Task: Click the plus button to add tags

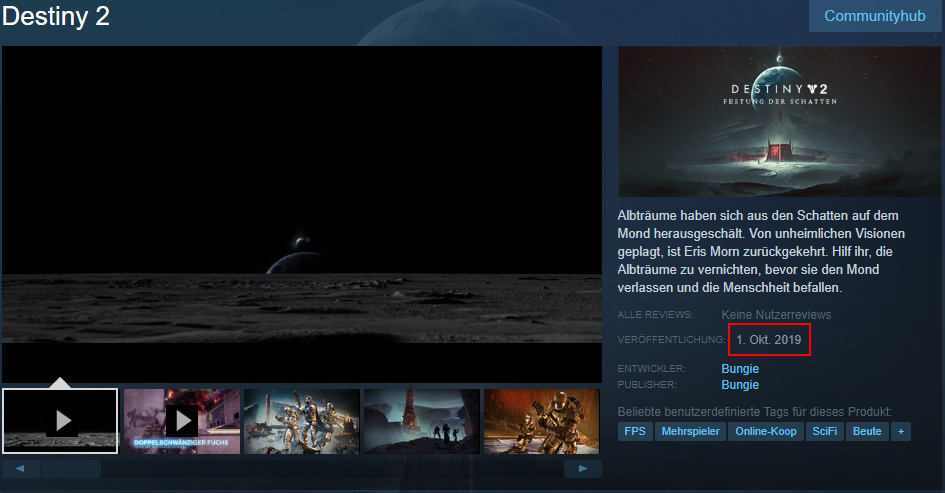Action: (901, 432)
